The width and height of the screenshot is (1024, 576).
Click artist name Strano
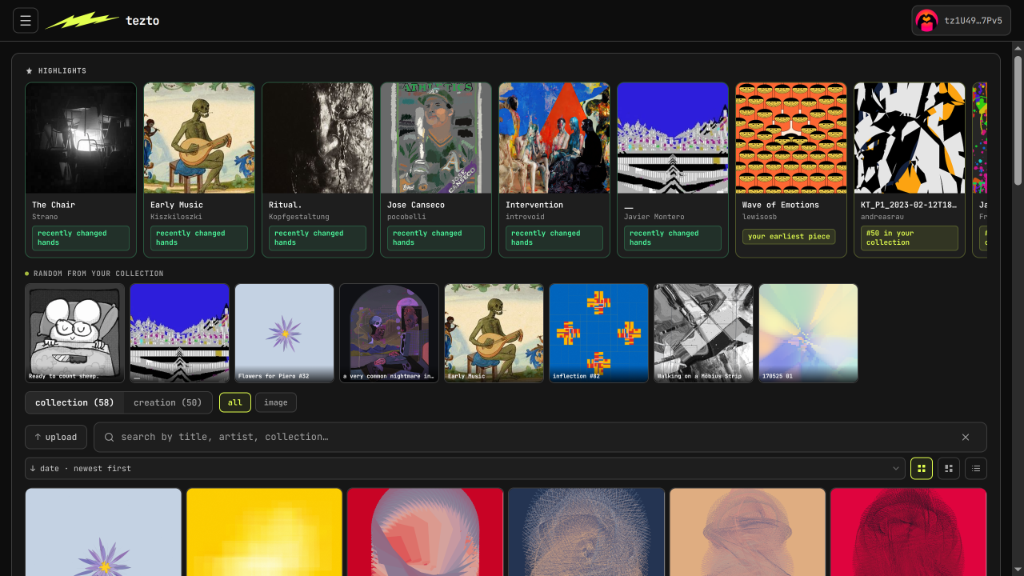45,217
